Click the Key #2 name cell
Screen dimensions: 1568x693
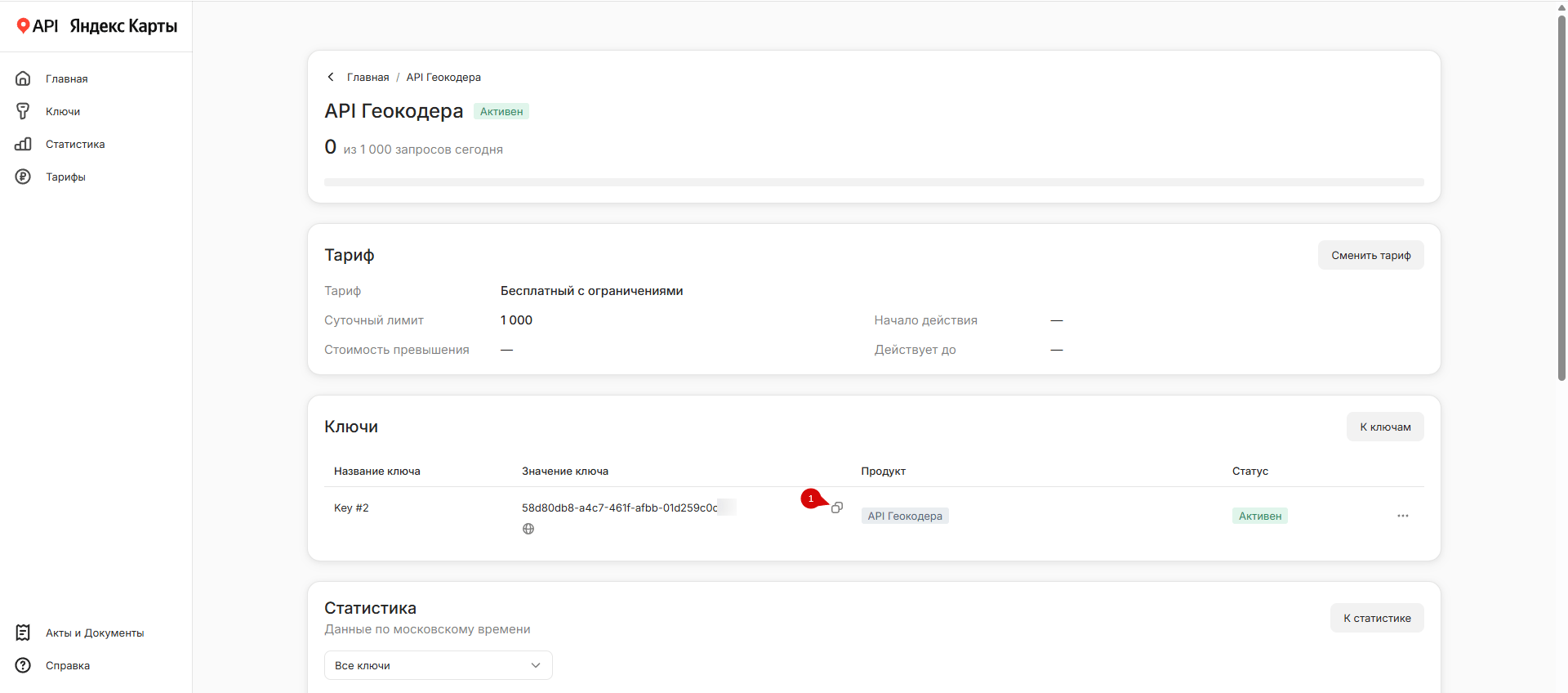coord(351,507)
